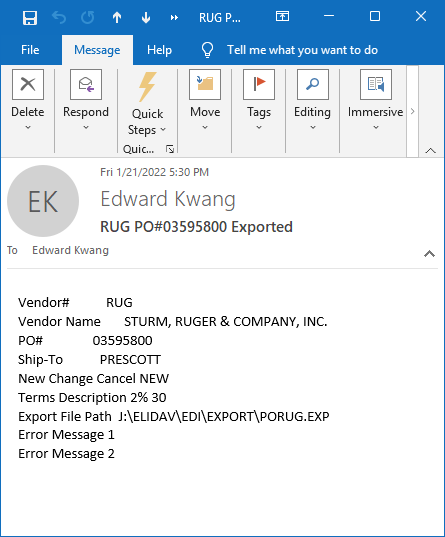Click the Respond envelope icon
Viewport: 445px width, 537px height.
(x=86, y=84)
